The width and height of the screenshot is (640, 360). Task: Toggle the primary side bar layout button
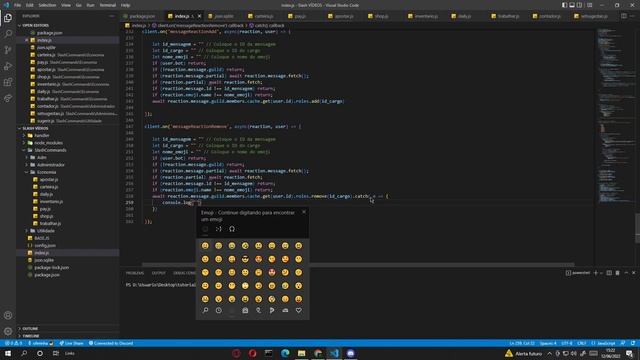pyautogui.click(x=564, y=5)
